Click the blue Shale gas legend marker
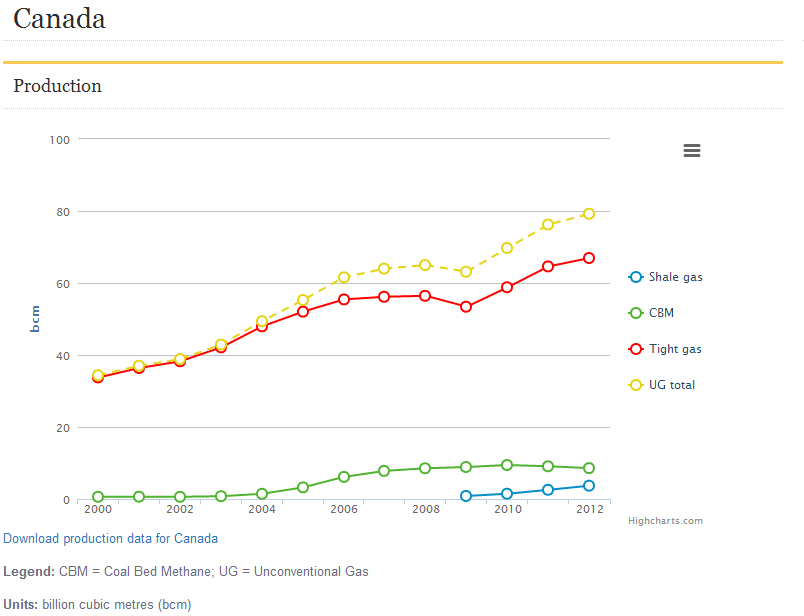804x616 pixels. [x=635, y=277]
